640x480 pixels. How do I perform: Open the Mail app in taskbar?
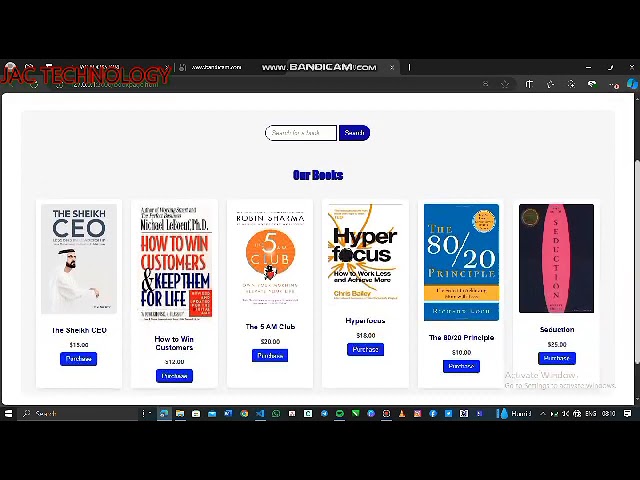212,413
